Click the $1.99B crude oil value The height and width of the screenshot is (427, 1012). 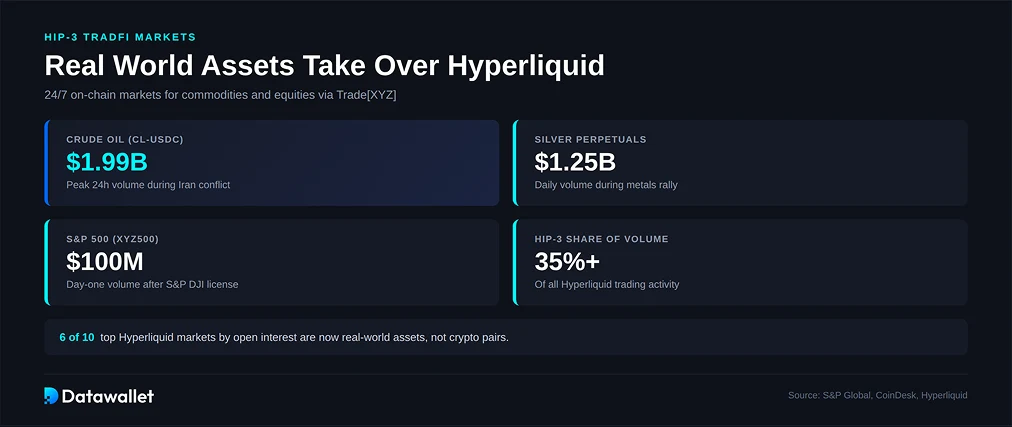pos(107,161)
